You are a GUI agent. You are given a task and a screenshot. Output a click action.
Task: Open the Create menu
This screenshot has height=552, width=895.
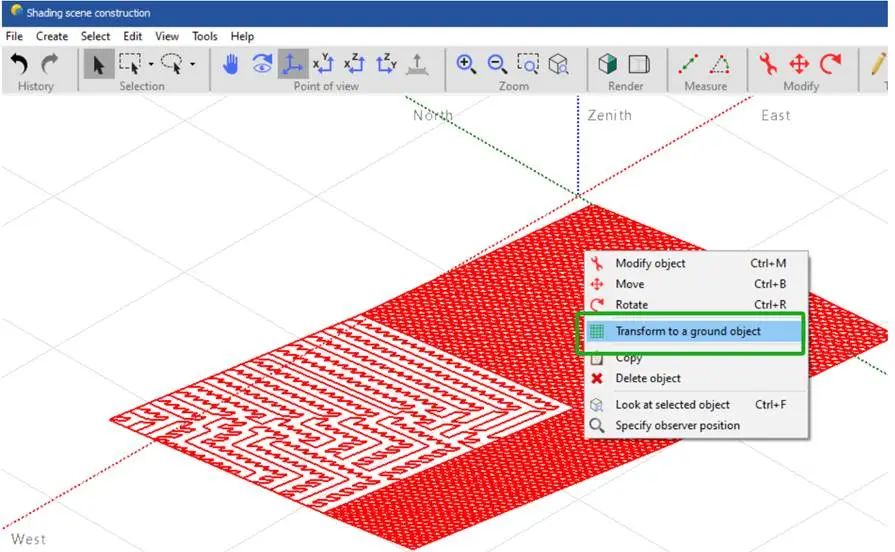coord(52,36)
